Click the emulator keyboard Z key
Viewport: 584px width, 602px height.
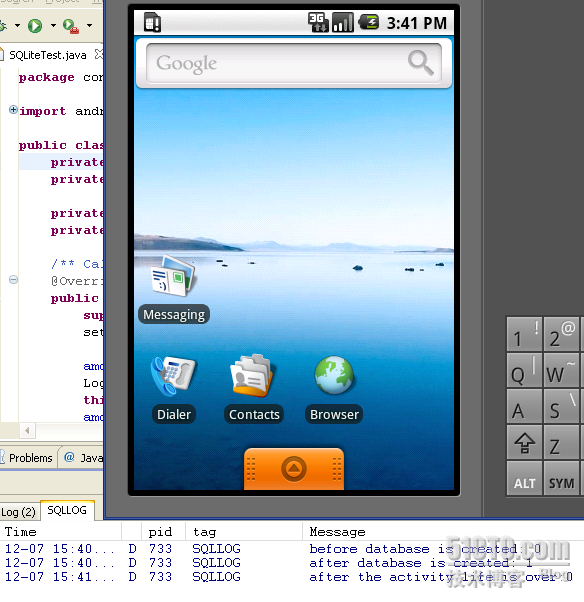click(561, 442)
